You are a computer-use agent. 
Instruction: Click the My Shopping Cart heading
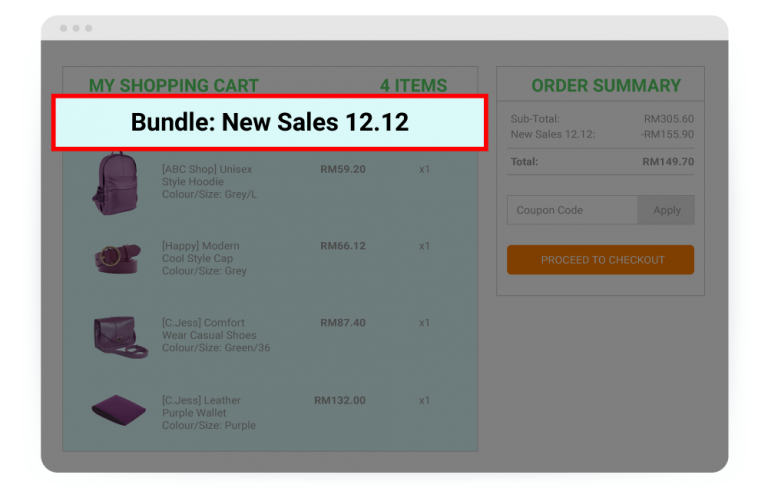pos(174,86)
